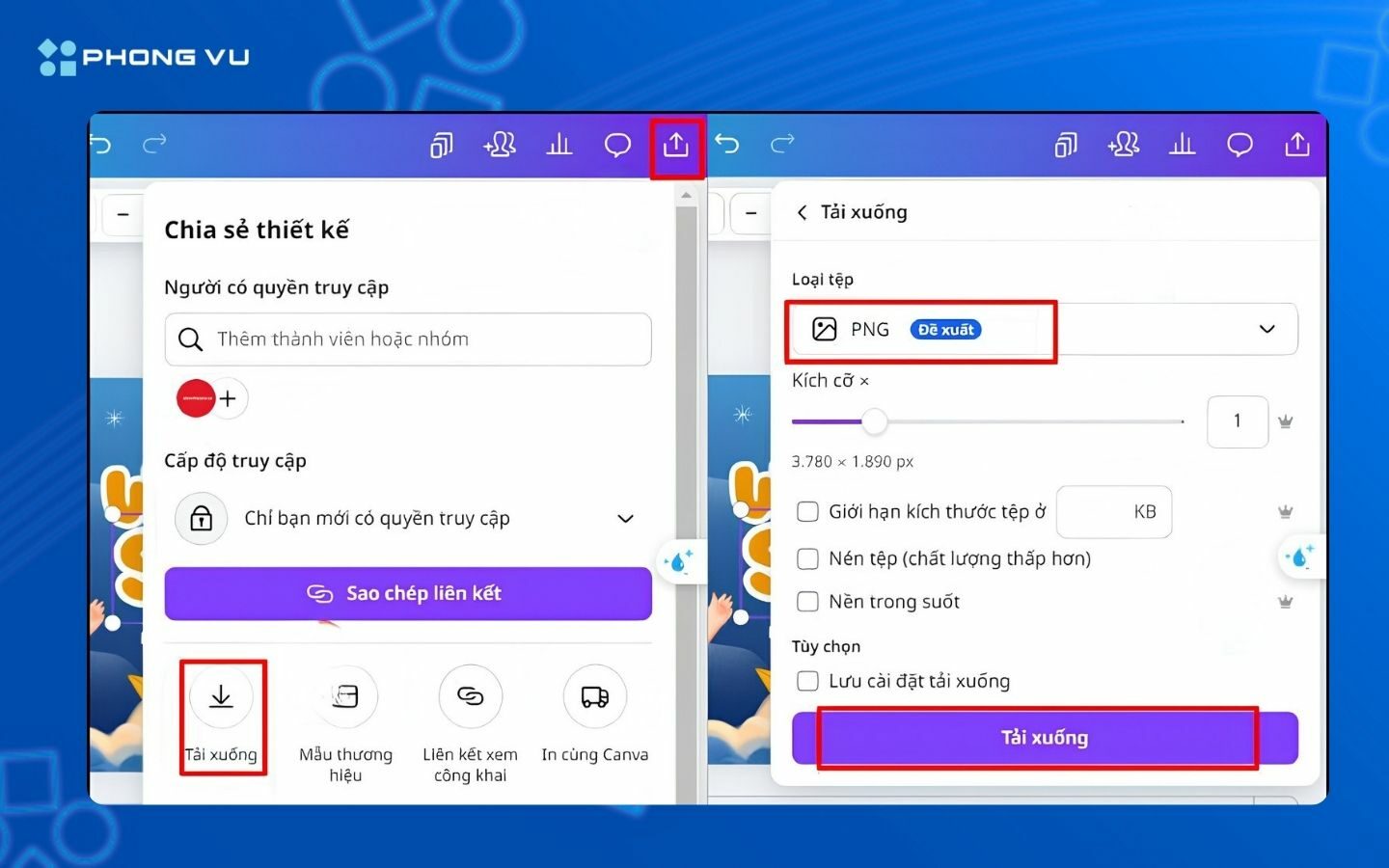Image resolution: width=1389 pixels, height=868 pixels.
Task: Check Lưu cài đặt tải xuống option
Action: coord(807,681)
